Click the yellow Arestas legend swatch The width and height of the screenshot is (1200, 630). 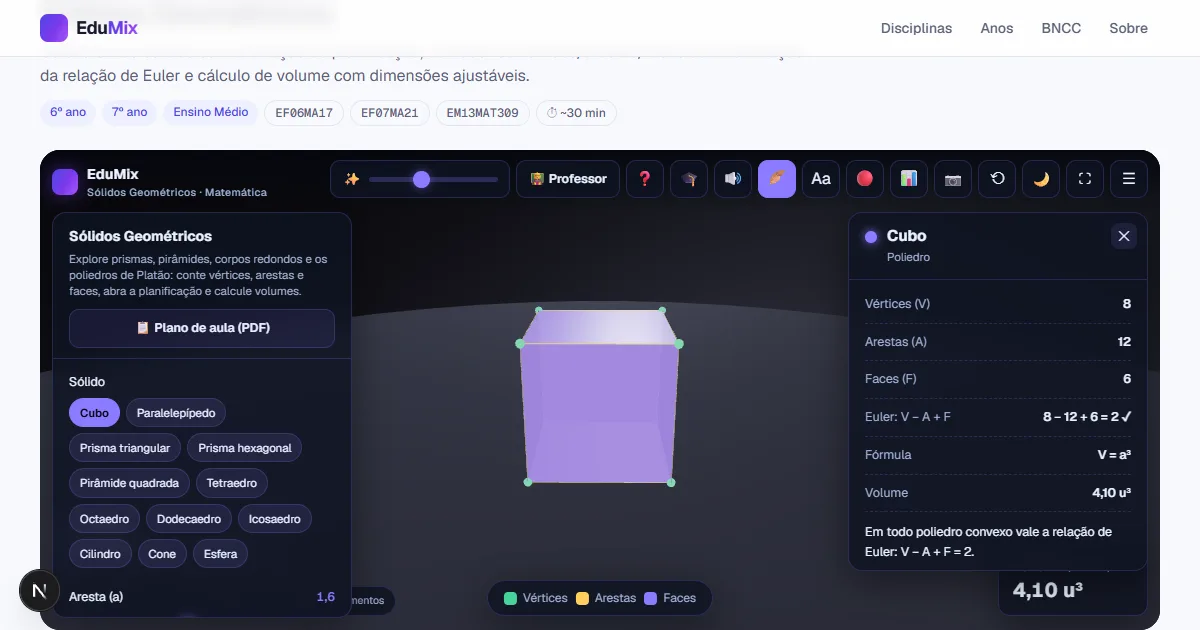pos(582,598)
